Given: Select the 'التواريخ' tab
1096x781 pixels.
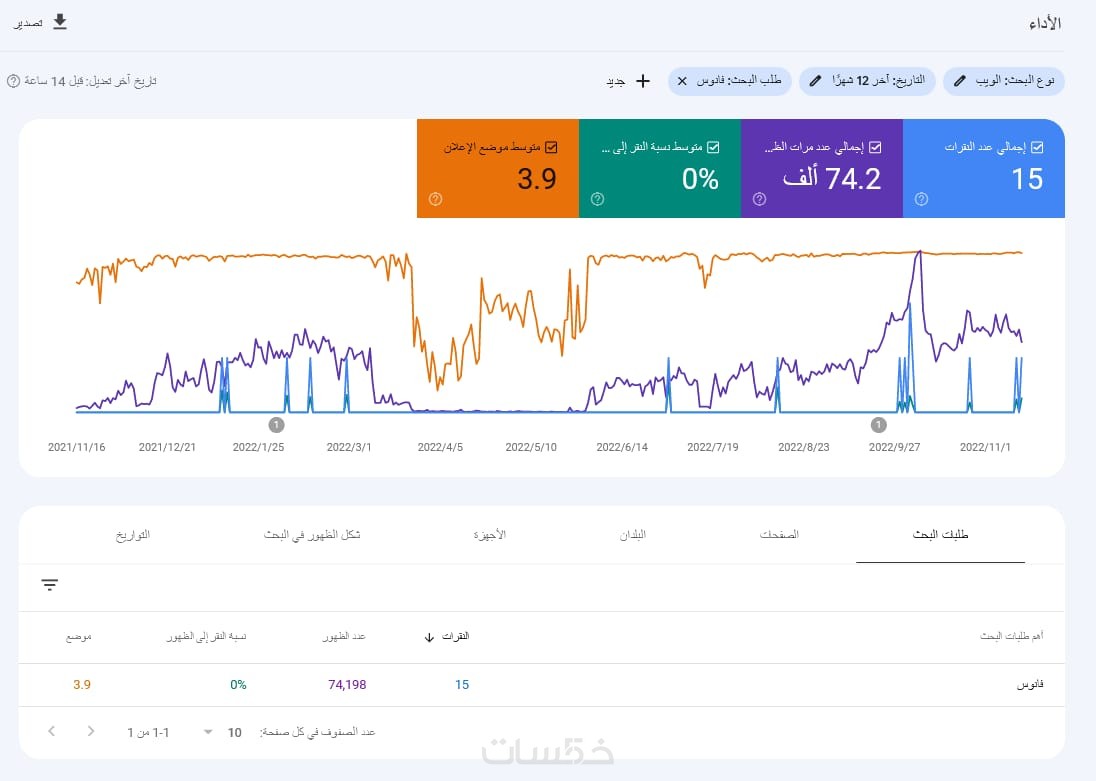Looking at the screenshot, I should click(x=133, y=535).
